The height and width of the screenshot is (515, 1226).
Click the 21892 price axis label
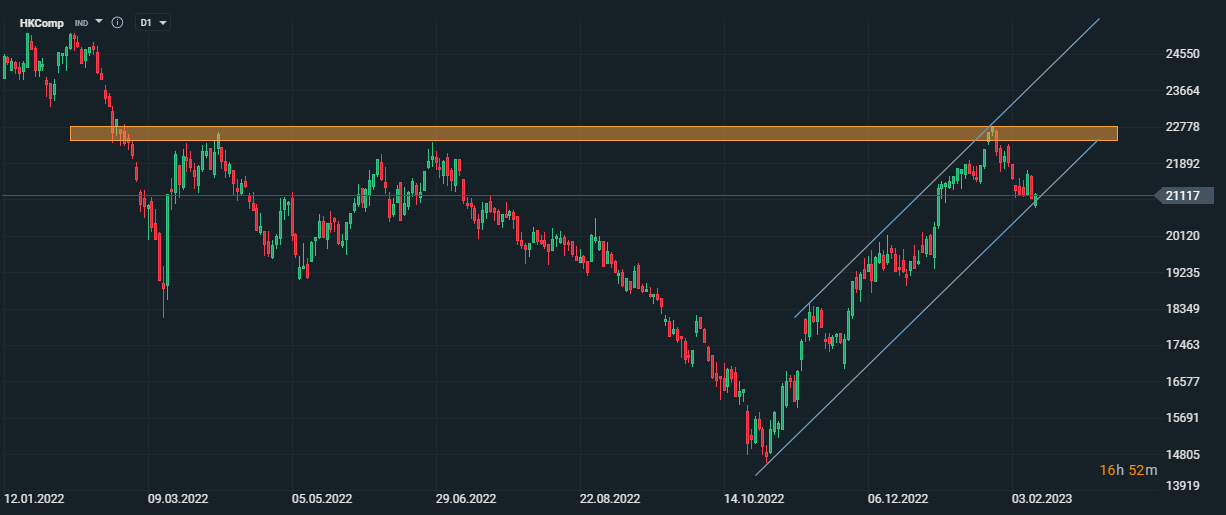tap(1182, 163)
